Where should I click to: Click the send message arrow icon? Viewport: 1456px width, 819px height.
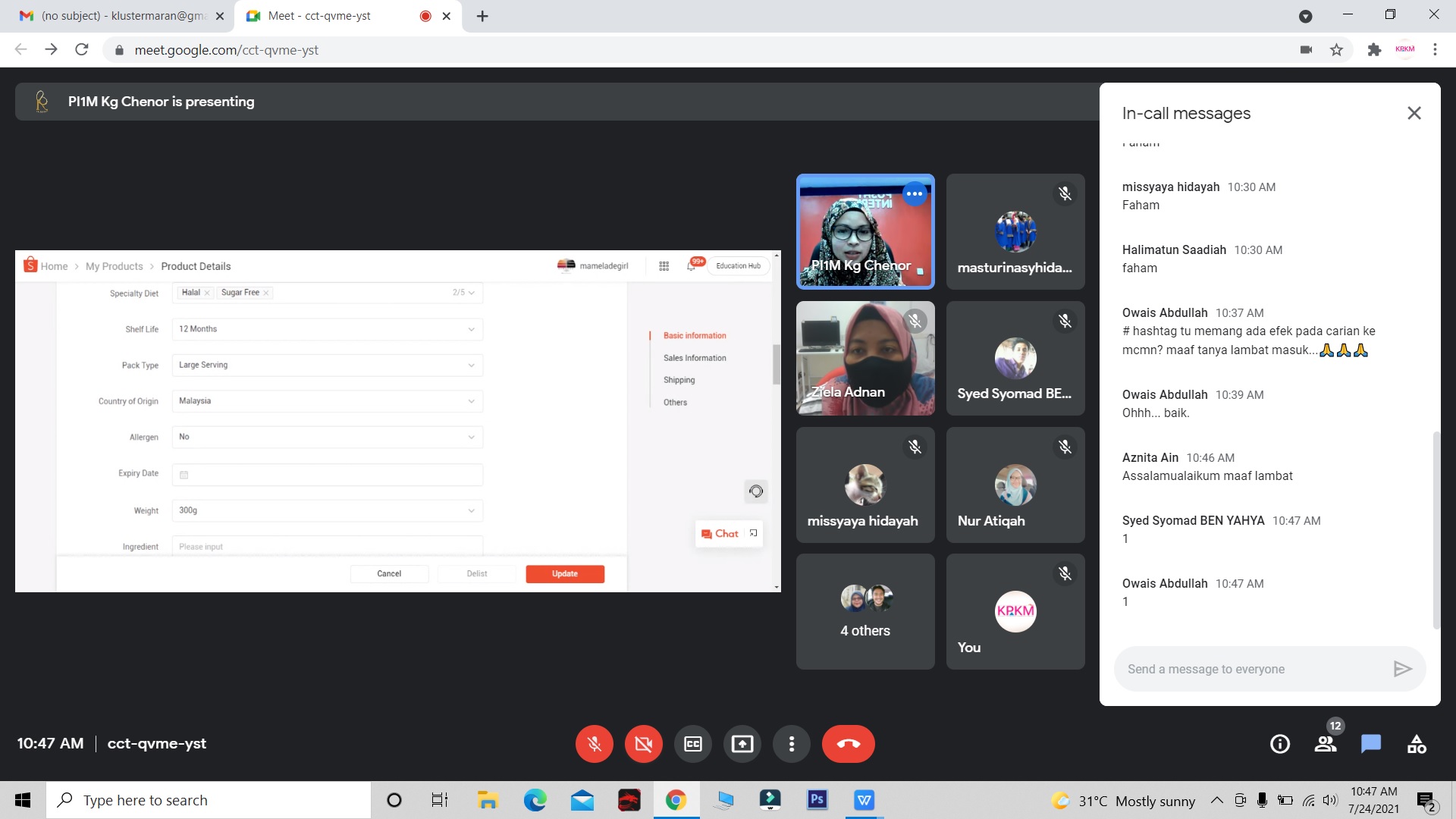1402,669
